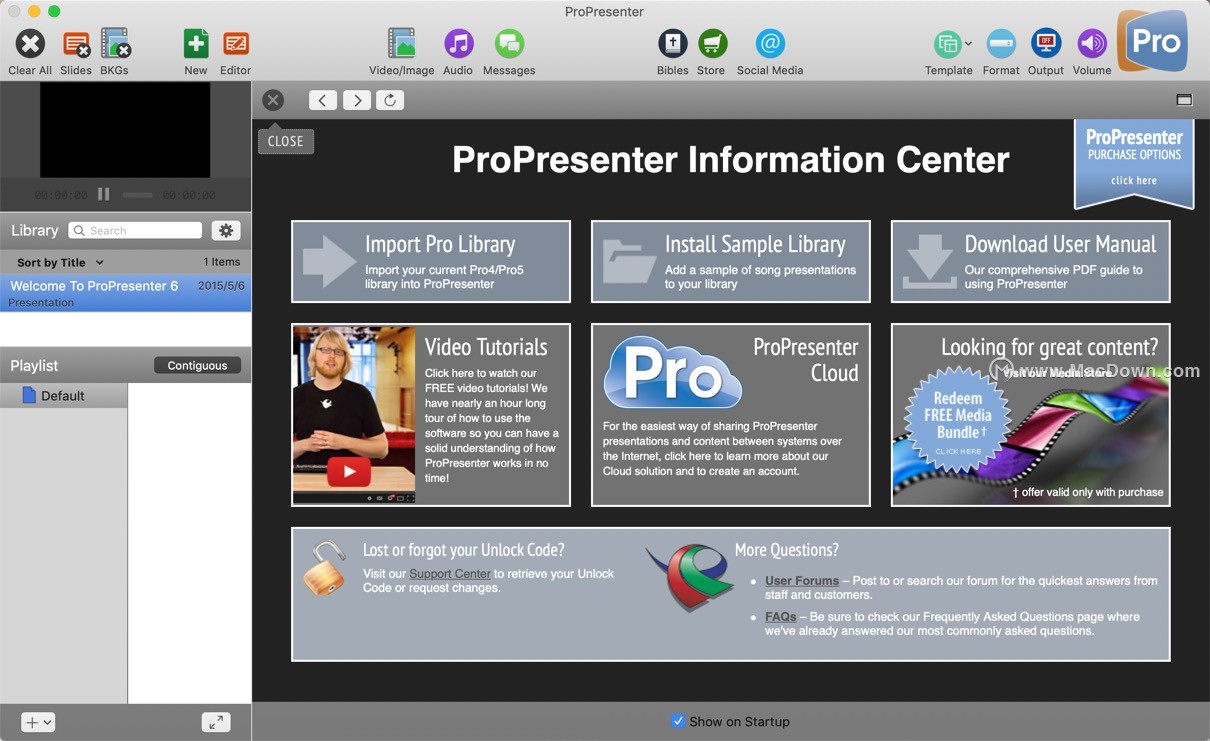Open the add (+) playlist dropdown

[38, 722]
